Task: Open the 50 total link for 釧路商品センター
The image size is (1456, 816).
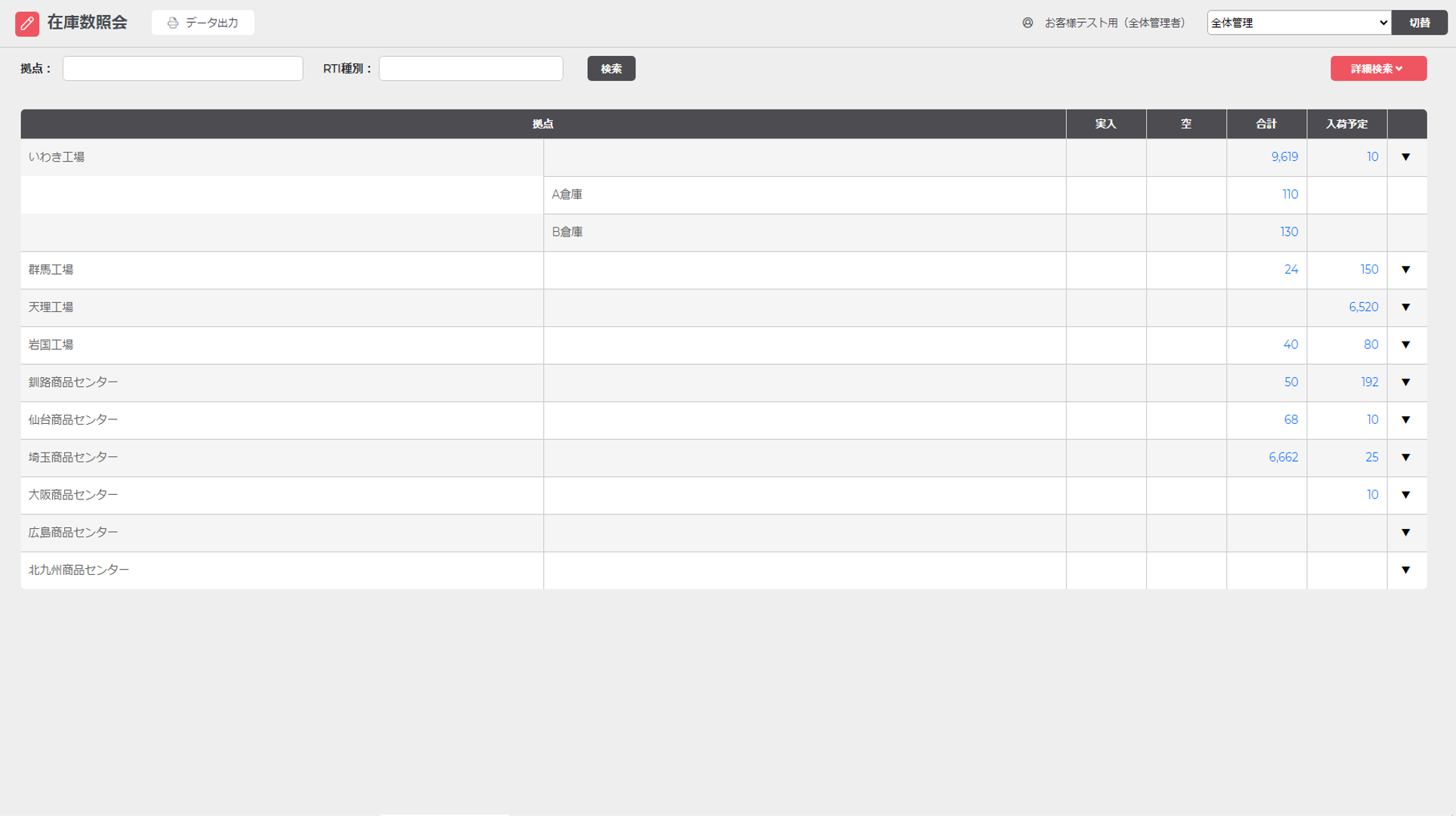Action: (x=1291, y=382)
